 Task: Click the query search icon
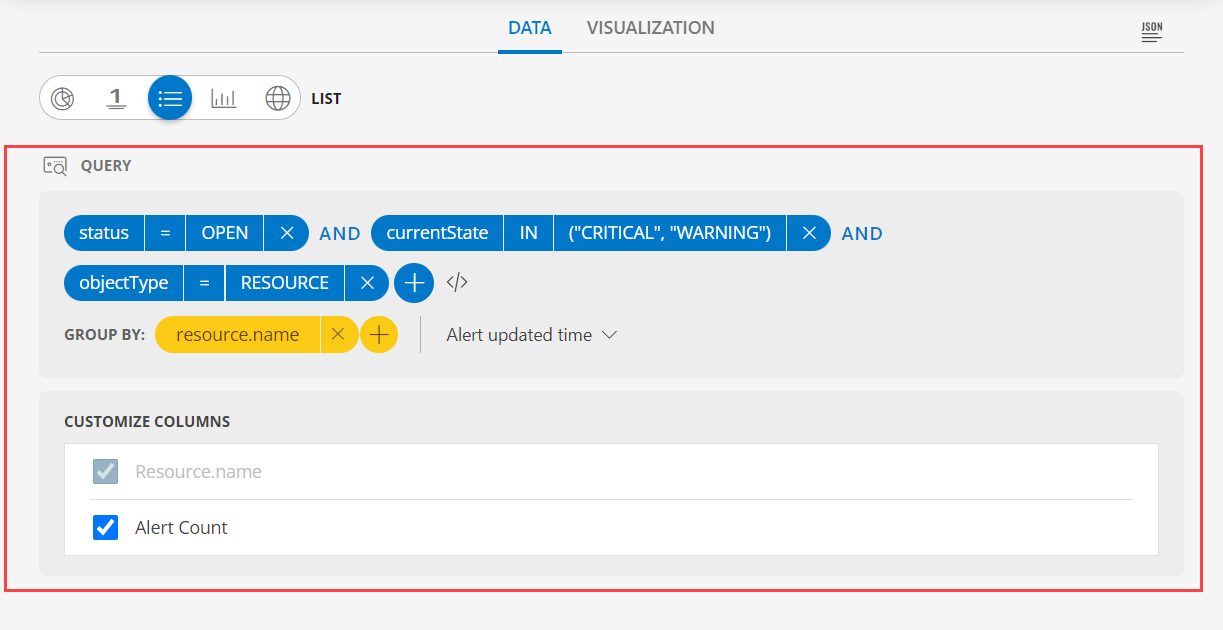[x=55, y=165]
